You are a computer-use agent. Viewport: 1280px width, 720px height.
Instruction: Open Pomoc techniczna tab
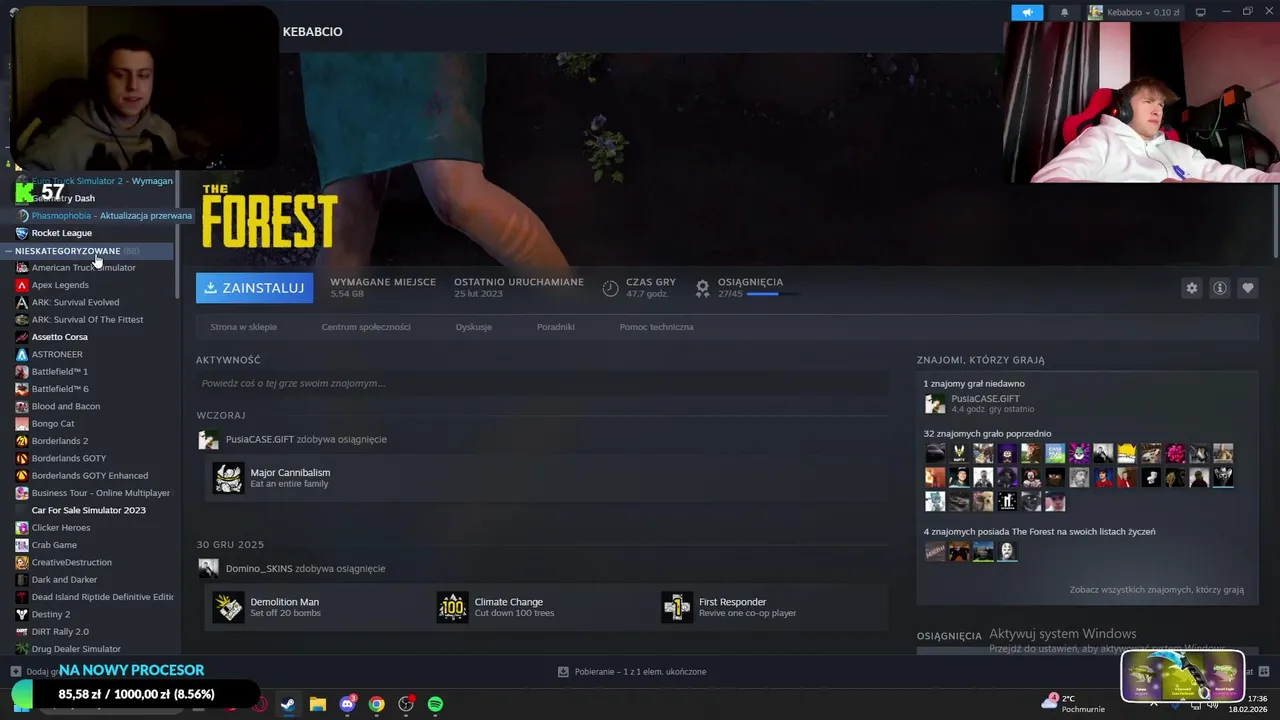(656, 327)
